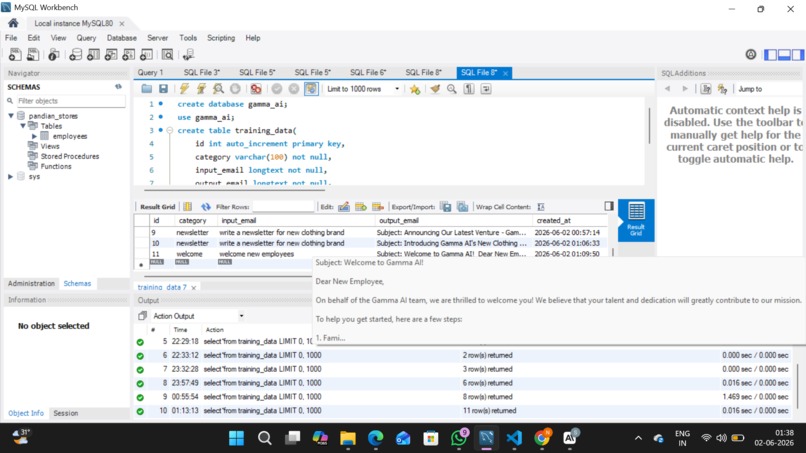The width and height of the screenshot is (806, 453).
Task: Switch to the SQL File 3 tab
Action: (x=202, y=73)
